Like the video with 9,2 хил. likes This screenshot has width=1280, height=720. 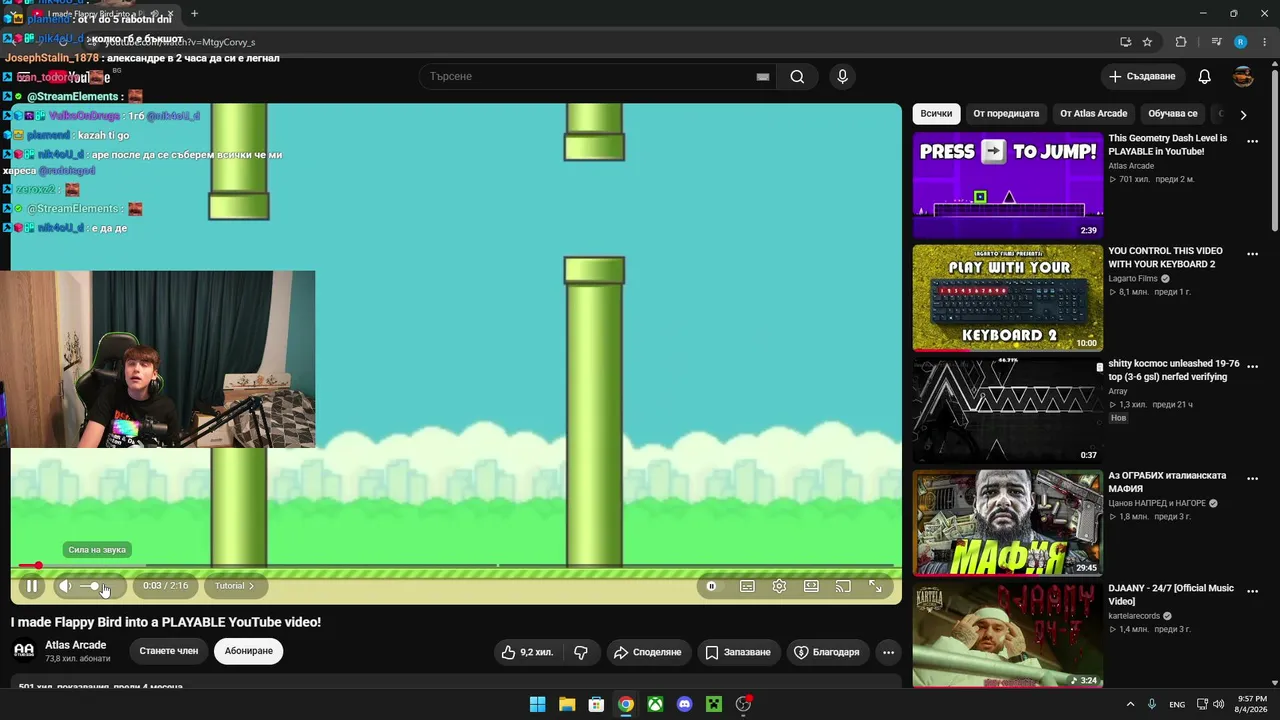coord(527,652)
